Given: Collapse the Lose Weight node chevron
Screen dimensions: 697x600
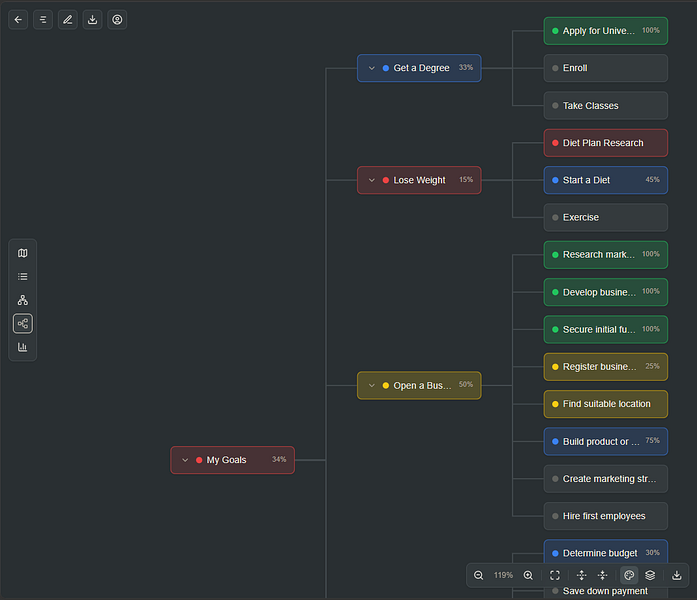Looking at the screenshot, I should 372,180.
